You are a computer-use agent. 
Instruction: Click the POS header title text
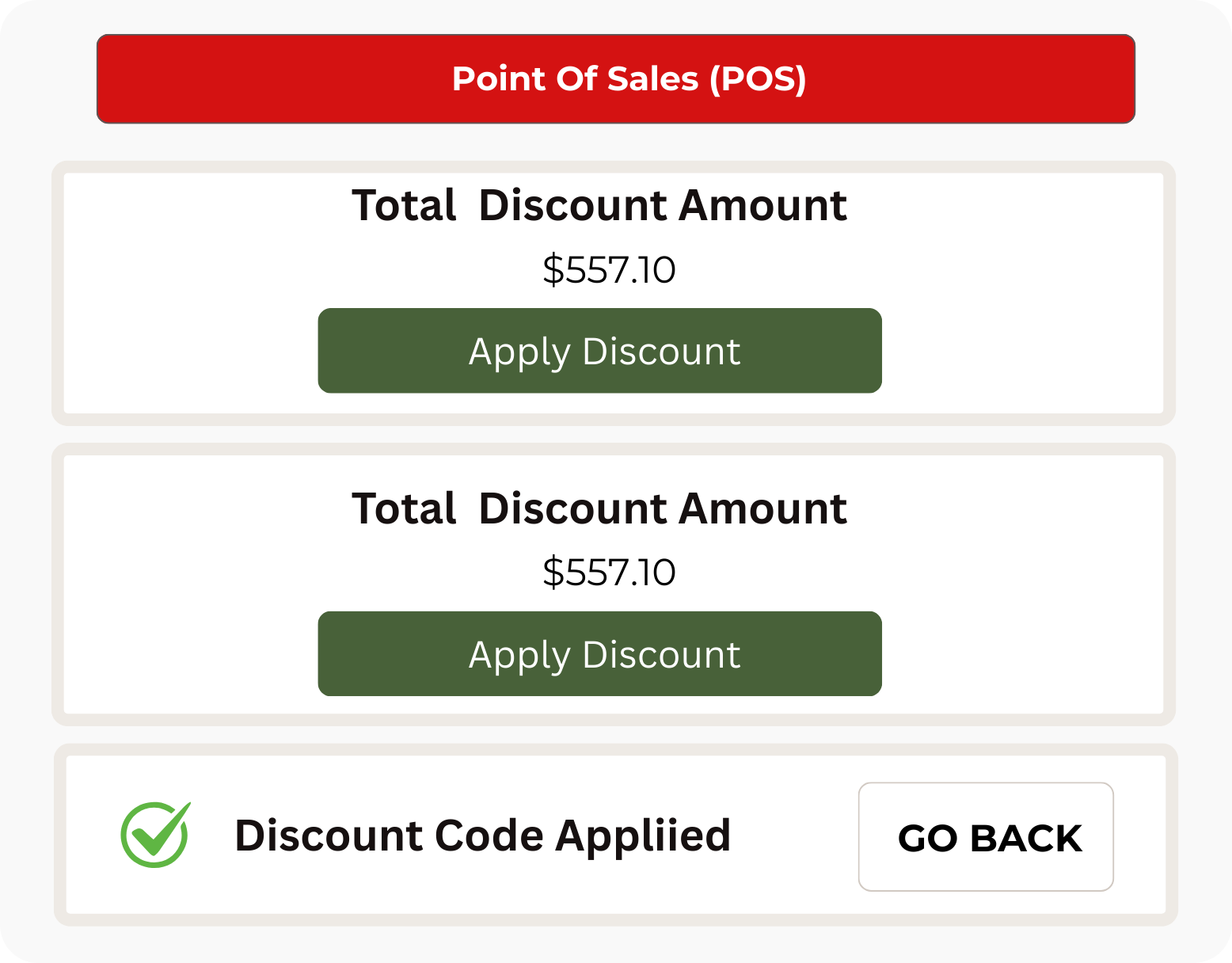[629, 79]
